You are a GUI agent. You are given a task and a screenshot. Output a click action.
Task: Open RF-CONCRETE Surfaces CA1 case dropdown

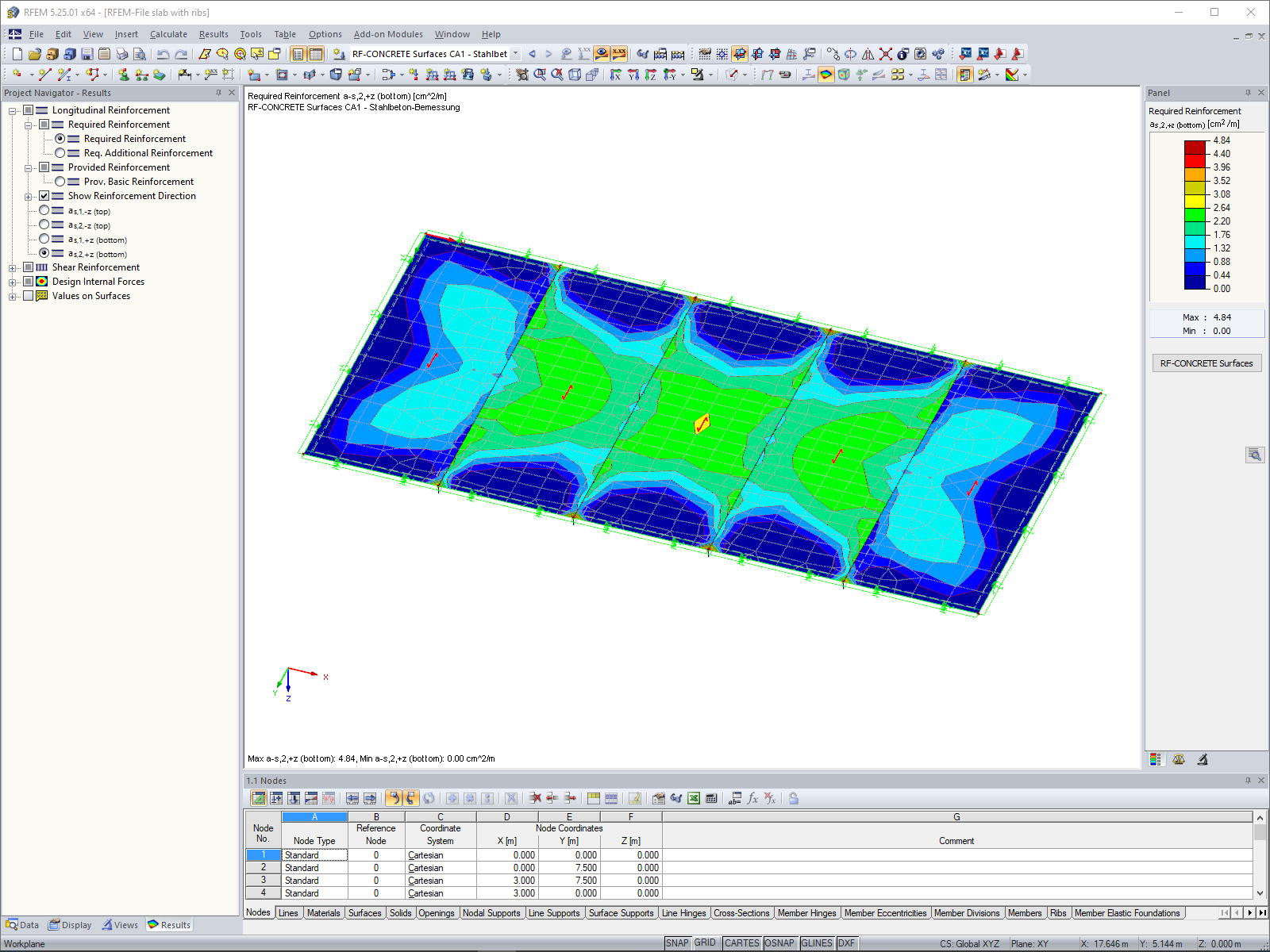(515, 54)
